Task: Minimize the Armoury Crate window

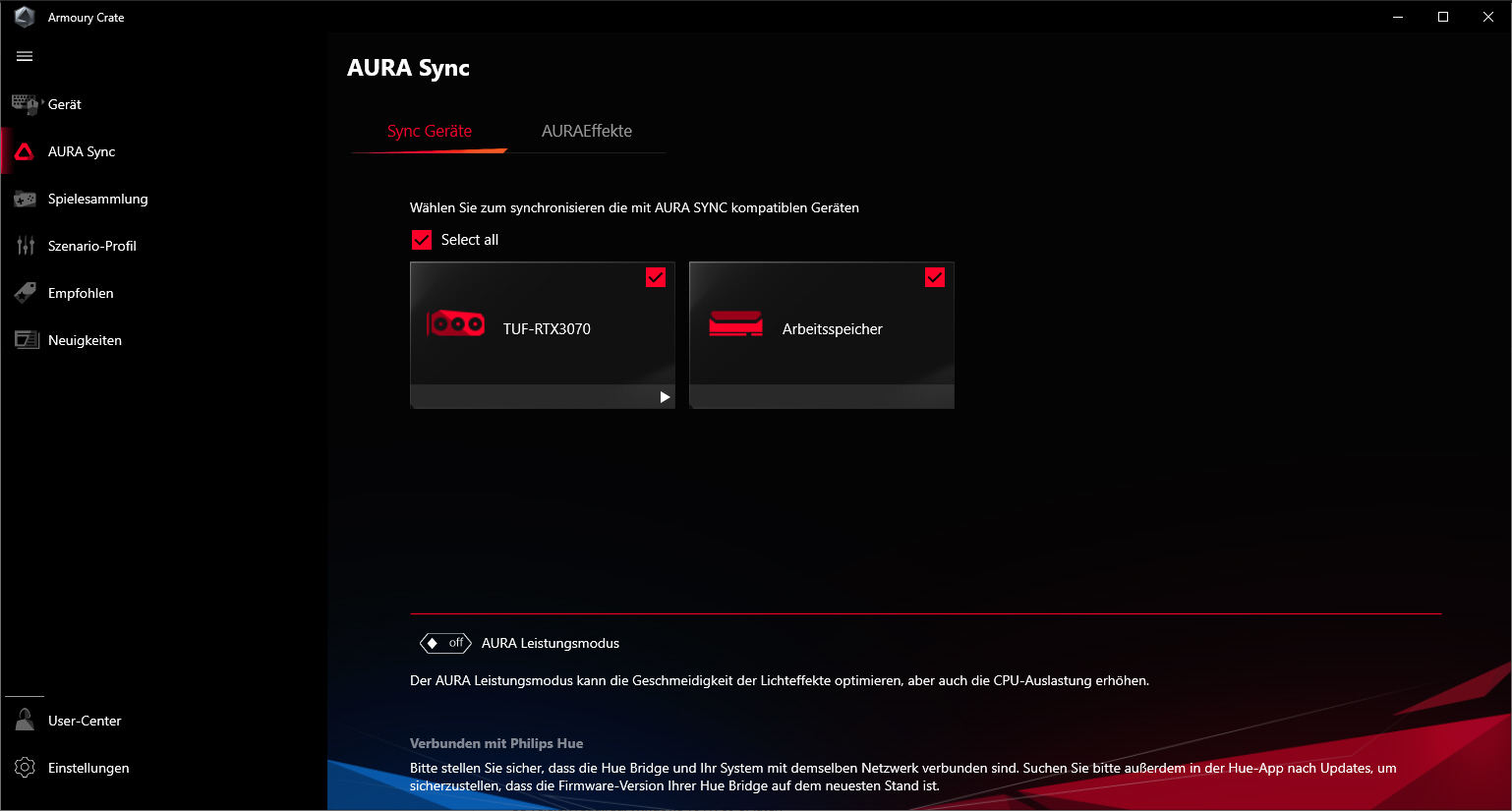Action: coord(1398,17)
